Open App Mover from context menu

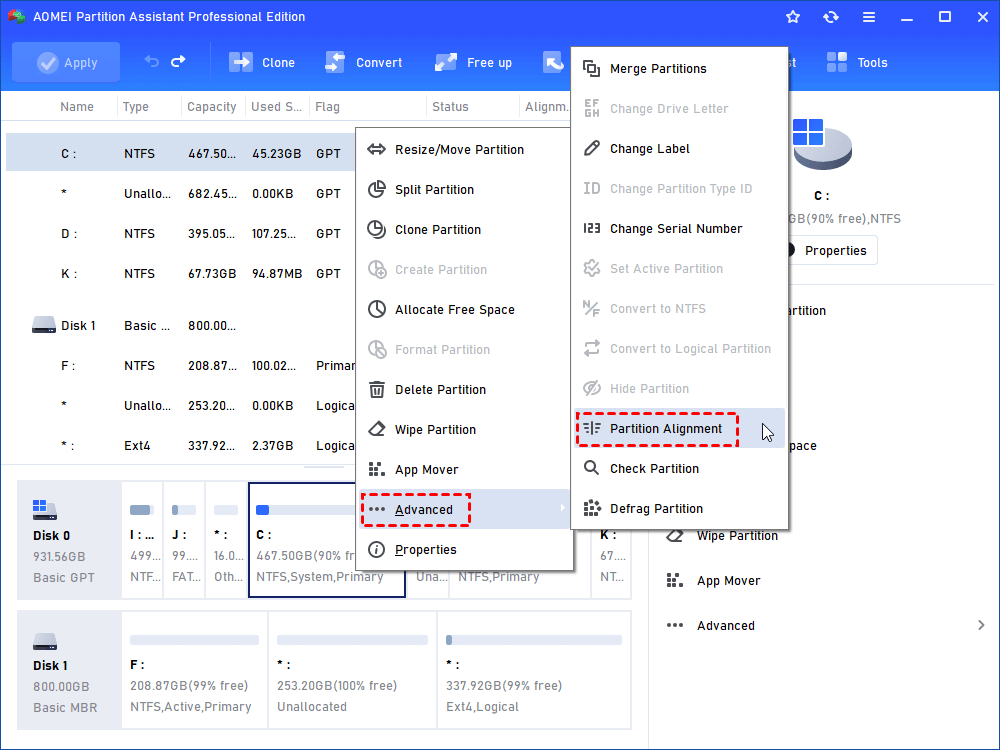coord(464,470)
